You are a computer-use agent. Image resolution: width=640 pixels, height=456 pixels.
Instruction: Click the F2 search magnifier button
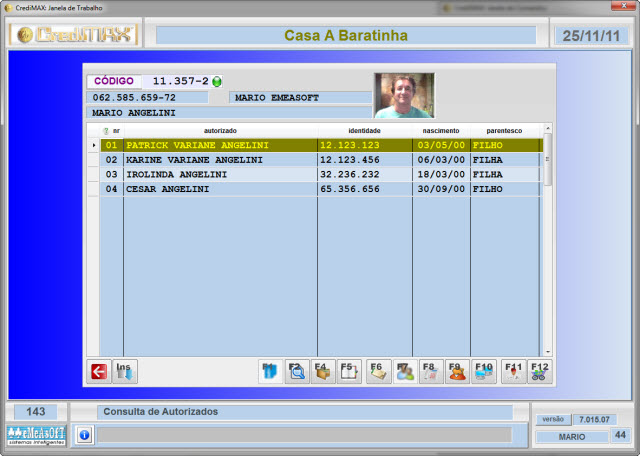click(x=297, y=371)
